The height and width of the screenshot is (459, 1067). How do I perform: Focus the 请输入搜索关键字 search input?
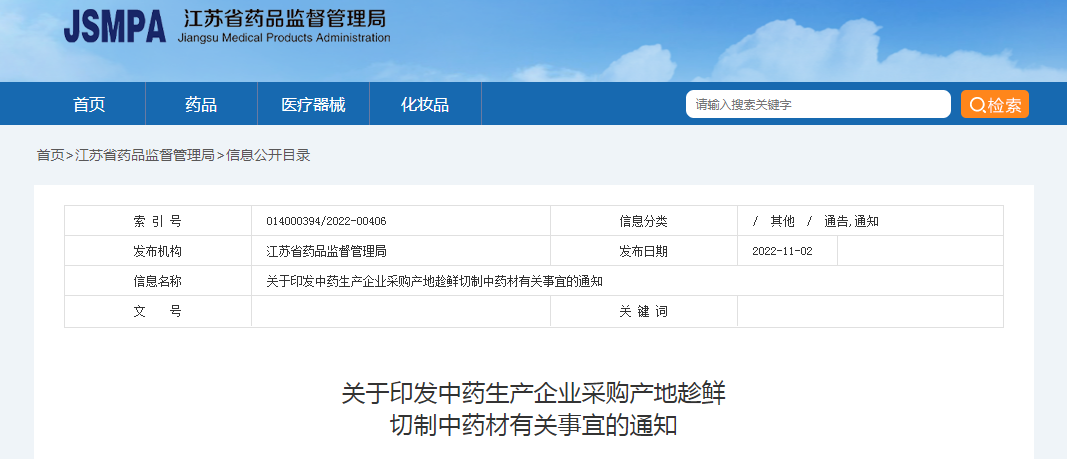(x=818, y=104)
